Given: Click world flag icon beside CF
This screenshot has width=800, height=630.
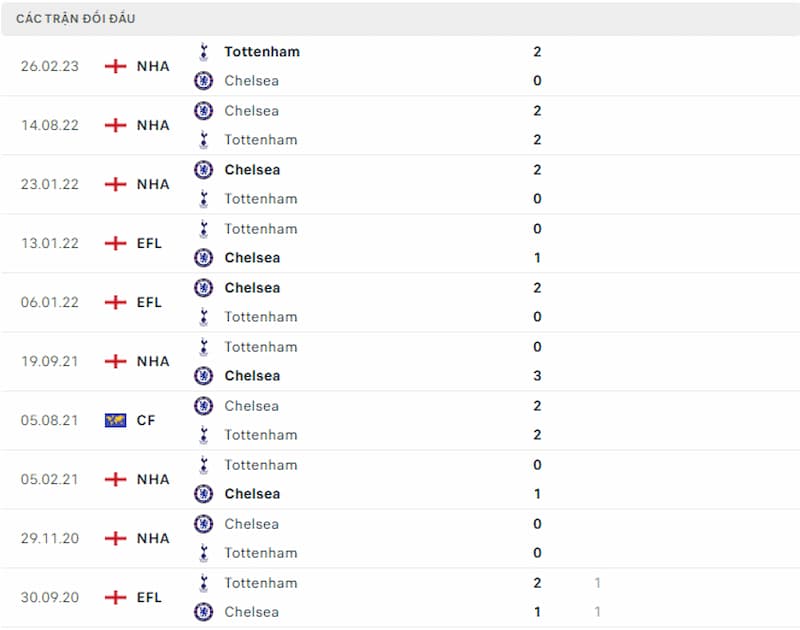Looking at the screenshot, I should tap(115, 420).
